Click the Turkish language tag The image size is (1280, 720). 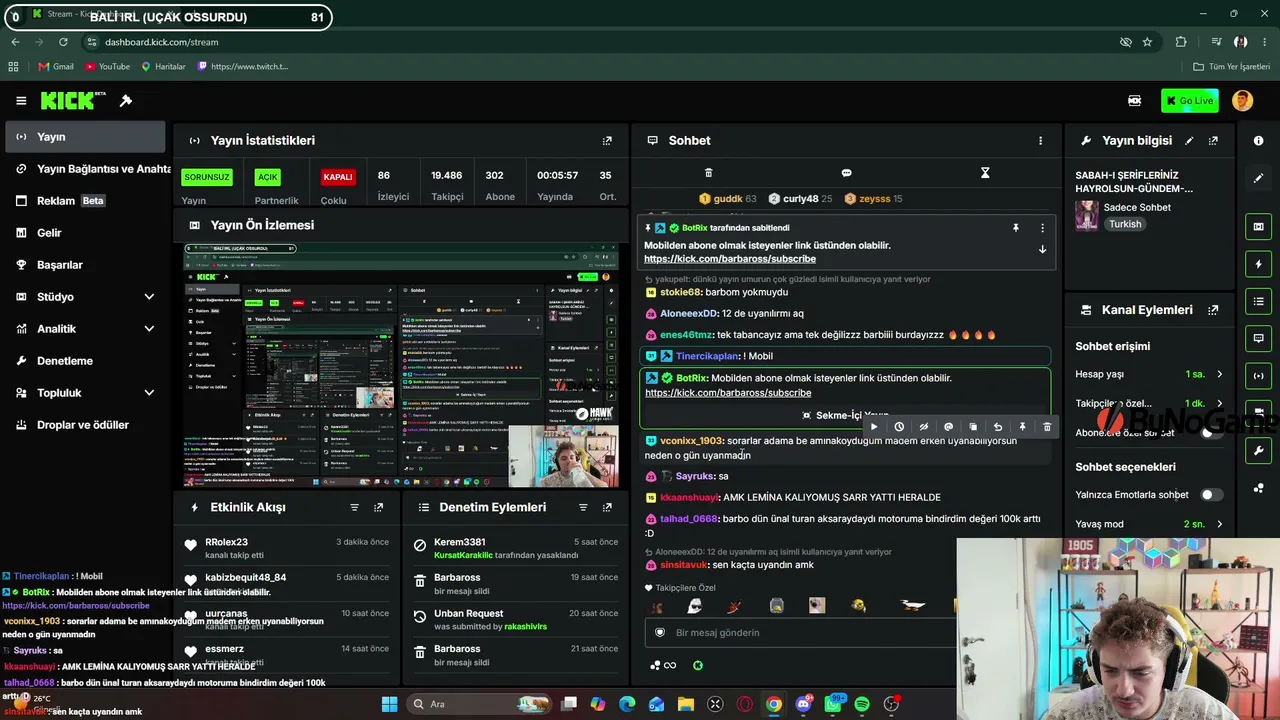pos(1125,224)
